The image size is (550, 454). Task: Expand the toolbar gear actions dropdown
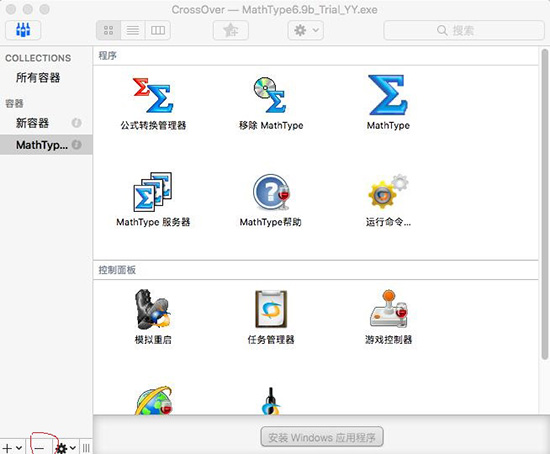click(x=306, y=30)
